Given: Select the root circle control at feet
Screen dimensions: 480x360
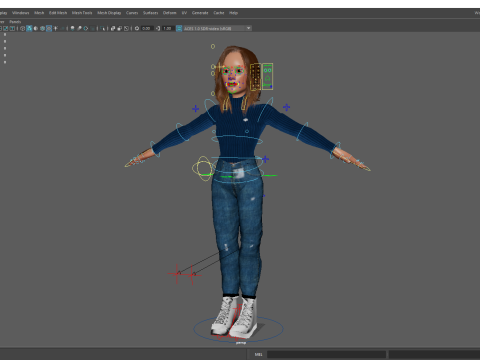Looking at the screenshot, I should pos(239,329).
